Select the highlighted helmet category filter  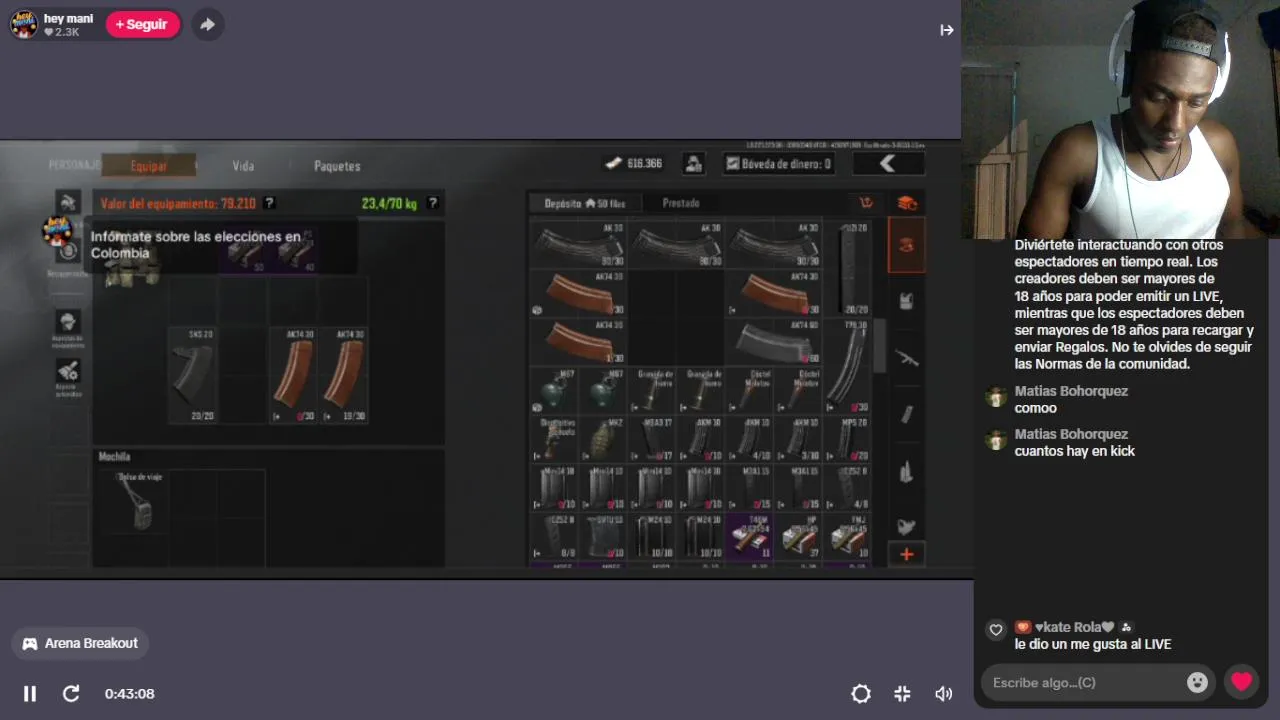907,245
